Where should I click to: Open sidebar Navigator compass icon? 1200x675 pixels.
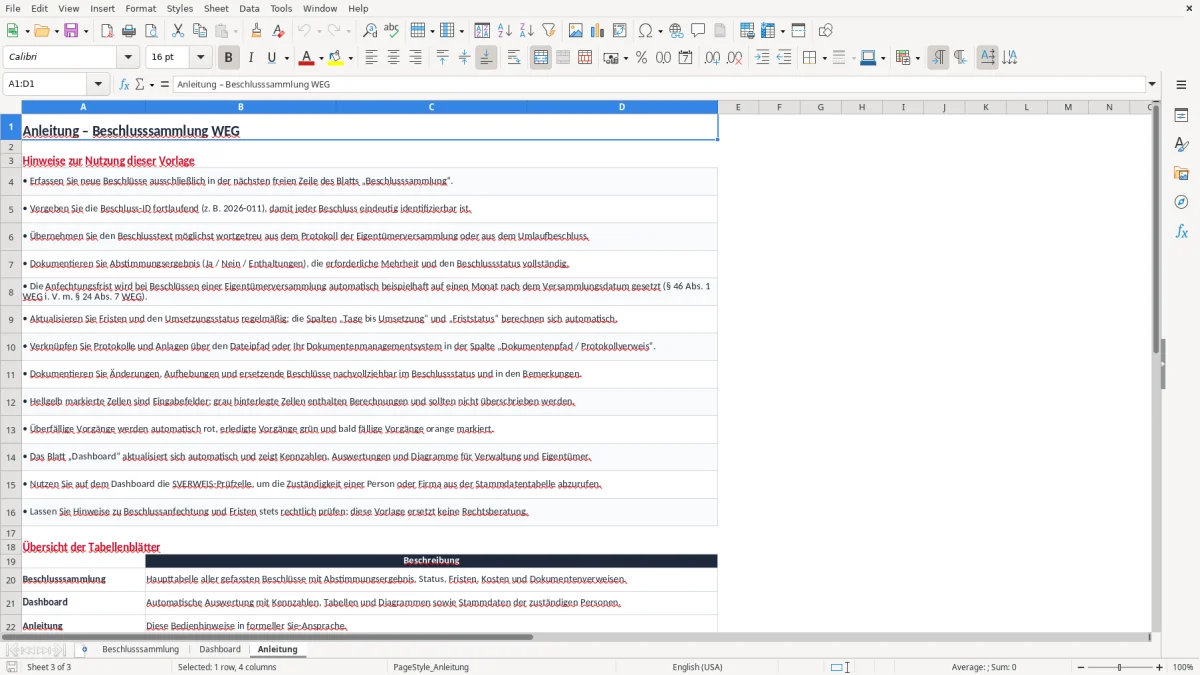tap(1181, 203)
